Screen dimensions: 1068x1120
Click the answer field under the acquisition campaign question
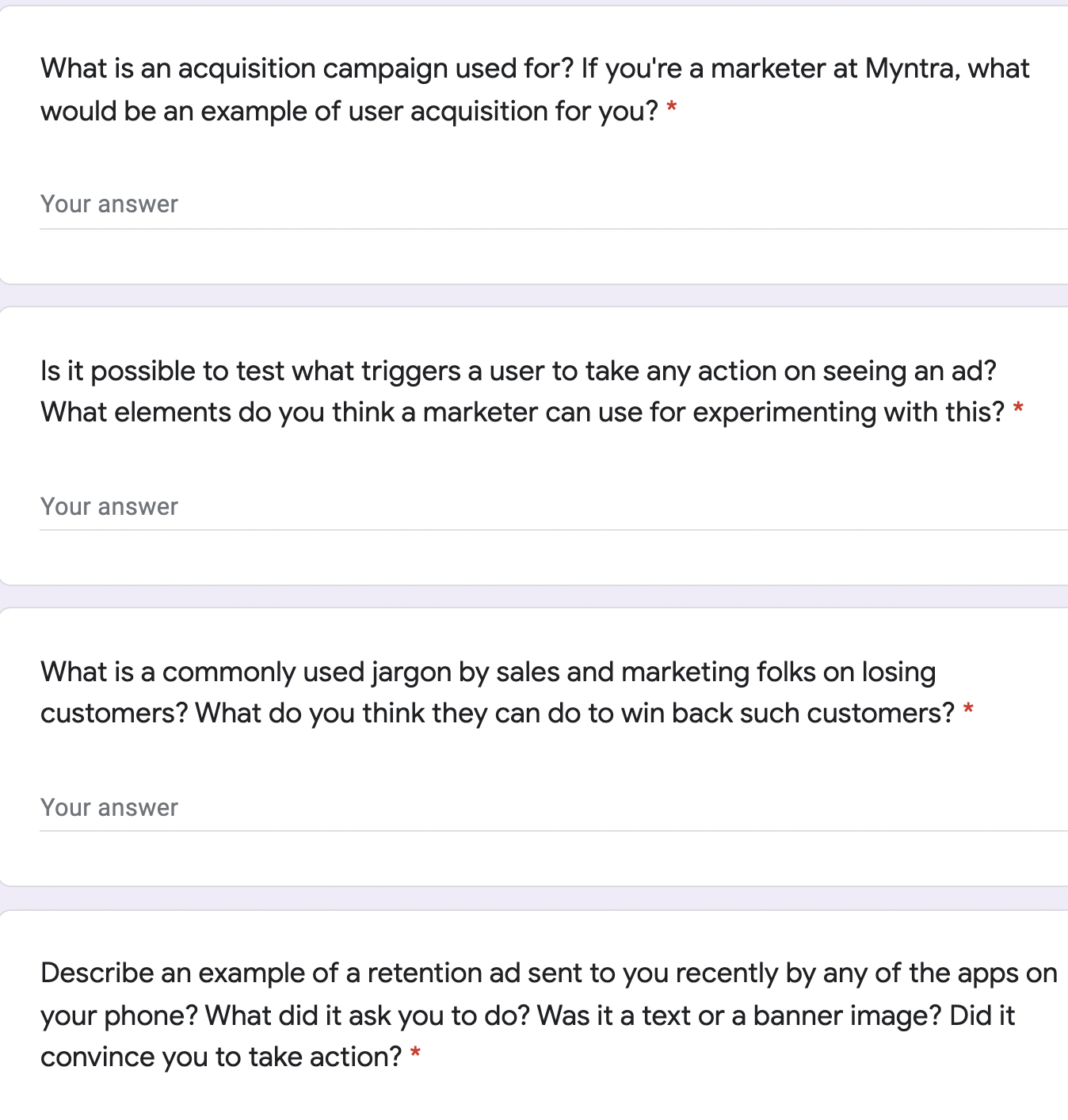(554, 204)
